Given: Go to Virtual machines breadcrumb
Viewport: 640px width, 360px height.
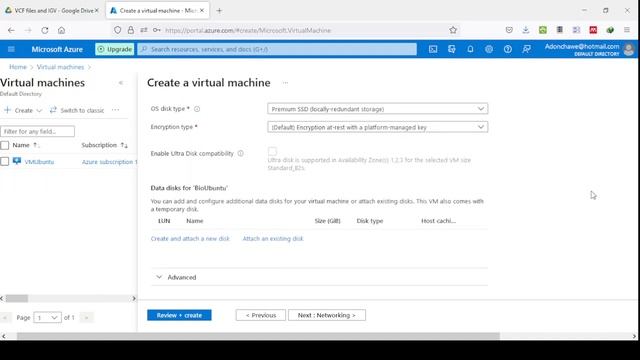Looking at the screenshot, I should (x=60, y=67).
